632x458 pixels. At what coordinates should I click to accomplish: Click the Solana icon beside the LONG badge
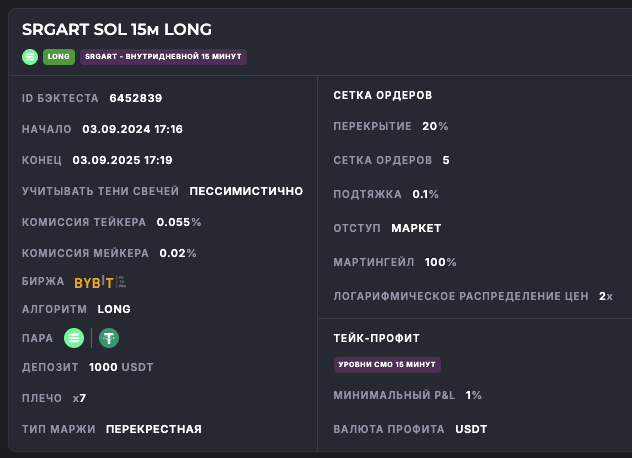point(30,57)
